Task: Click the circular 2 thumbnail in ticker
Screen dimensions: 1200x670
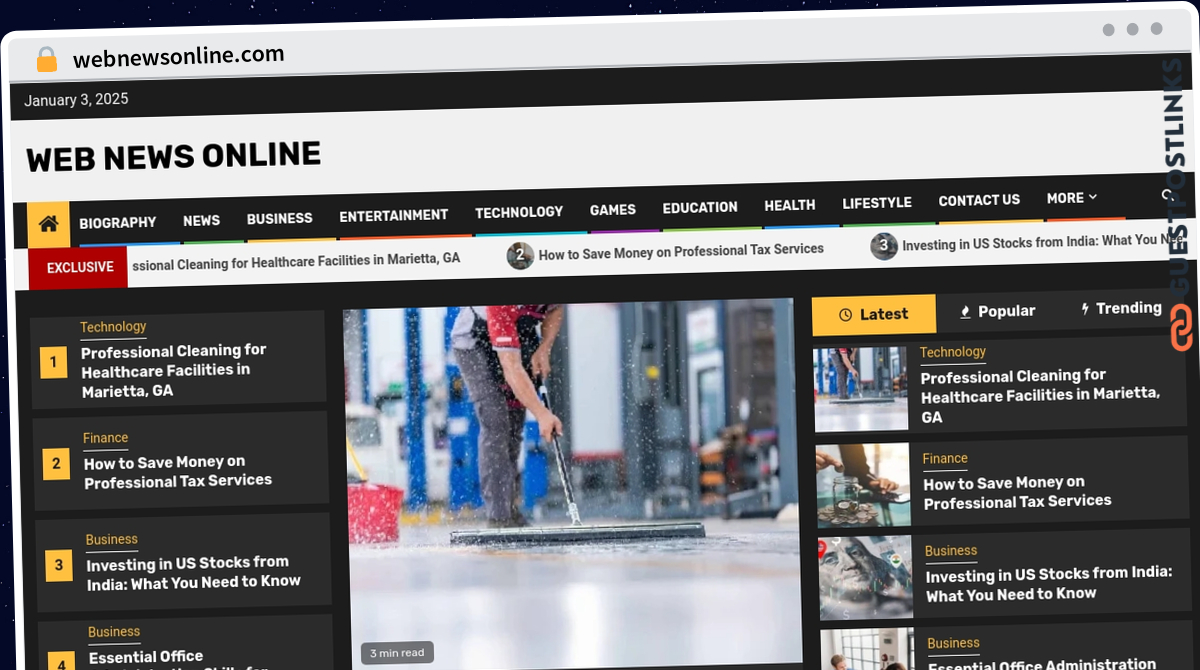Action: 520,256
